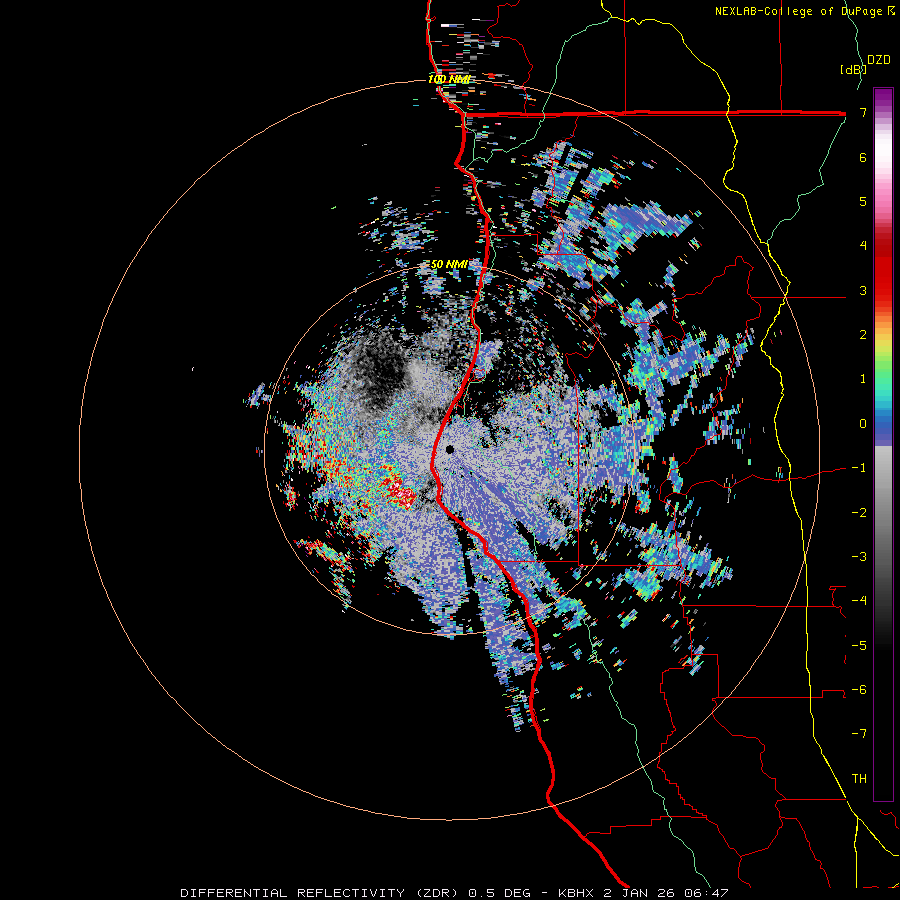Click the 5 value on the scale
This screenshot has width=900, height=900.
coord(863,202)
